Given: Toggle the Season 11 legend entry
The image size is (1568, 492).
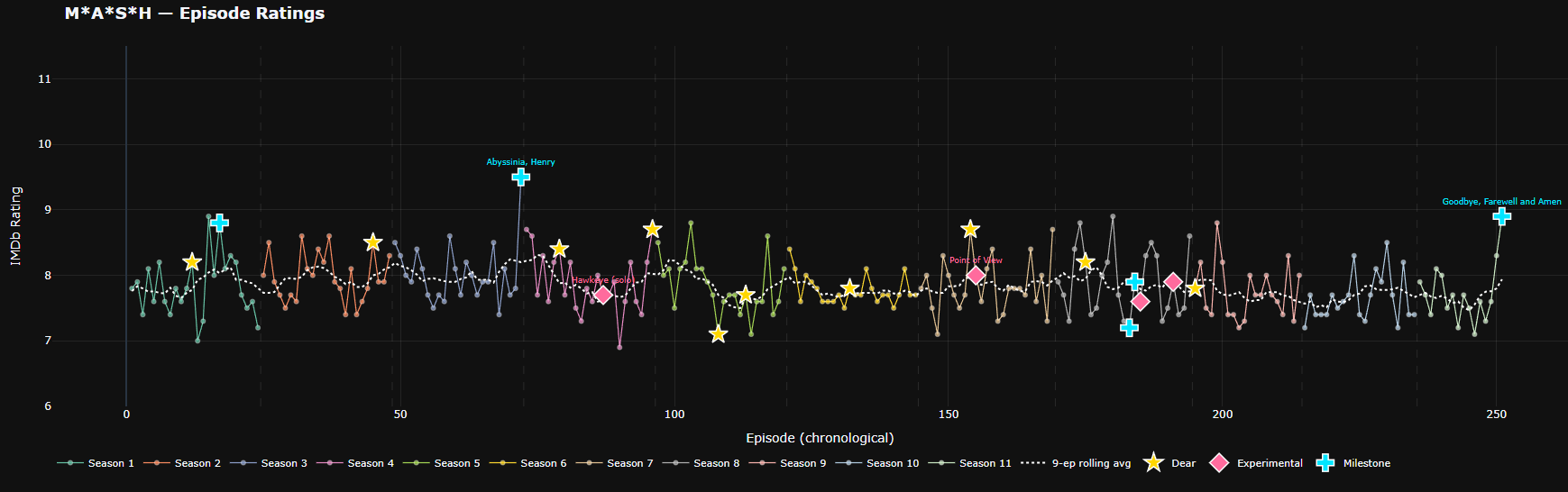Looking at the screenshot, I should [970, 463].
